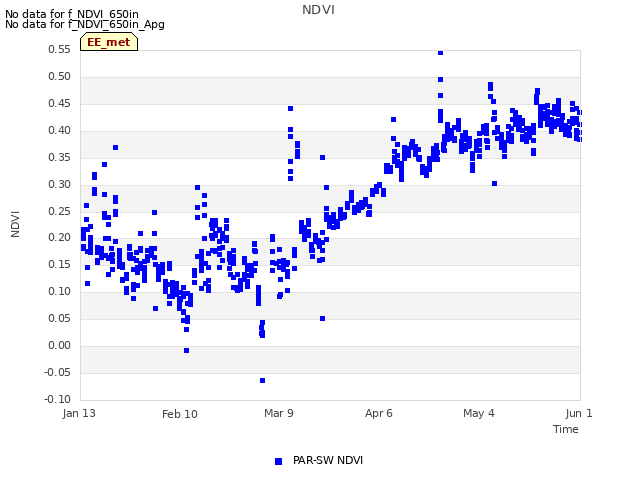Click the -0.05 y-axis tick label

click(x=58, y=372)
